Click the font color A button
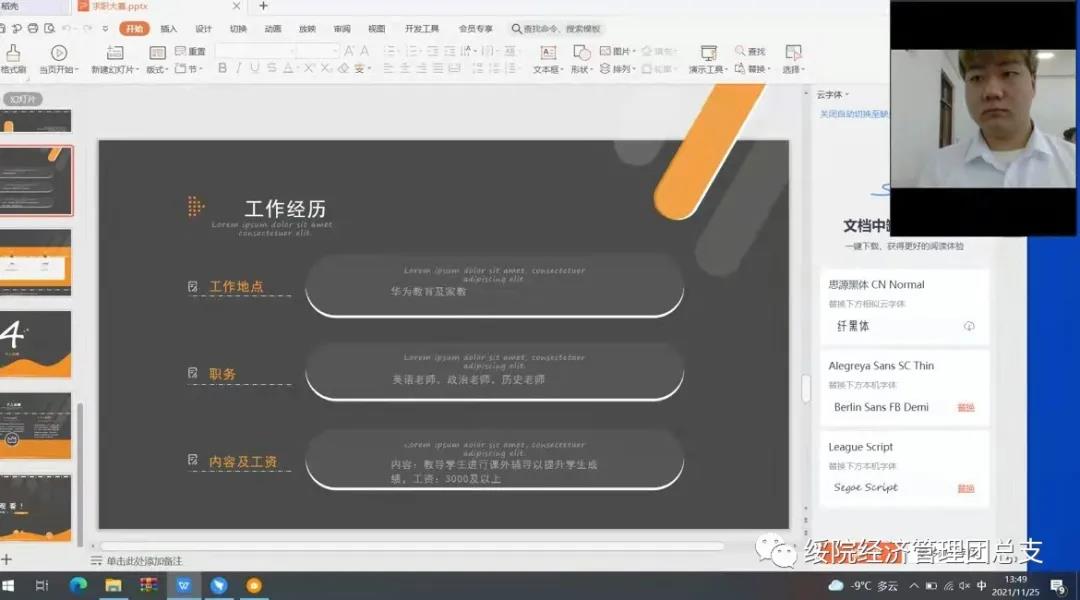Image resolution: width=1080 pixels, height=600 pixels. (x=287, y=68)
